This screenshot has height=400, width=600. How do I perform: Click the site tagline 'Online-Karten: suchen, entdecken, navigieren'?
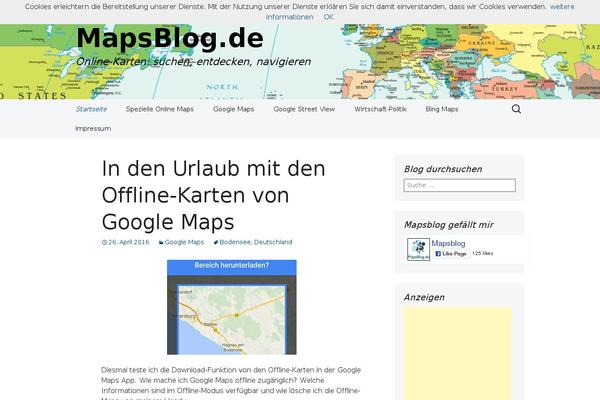click(193, 62)
